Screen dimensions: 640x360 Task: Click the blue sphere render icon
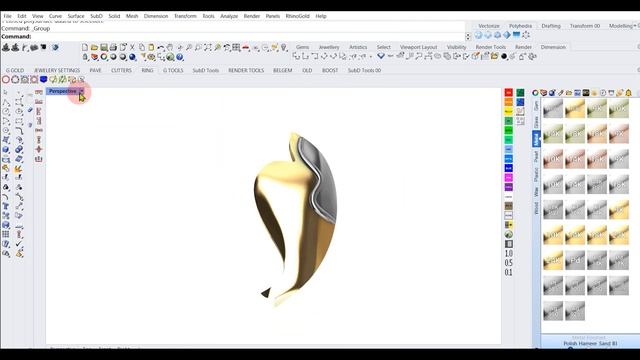click(132, 57)
